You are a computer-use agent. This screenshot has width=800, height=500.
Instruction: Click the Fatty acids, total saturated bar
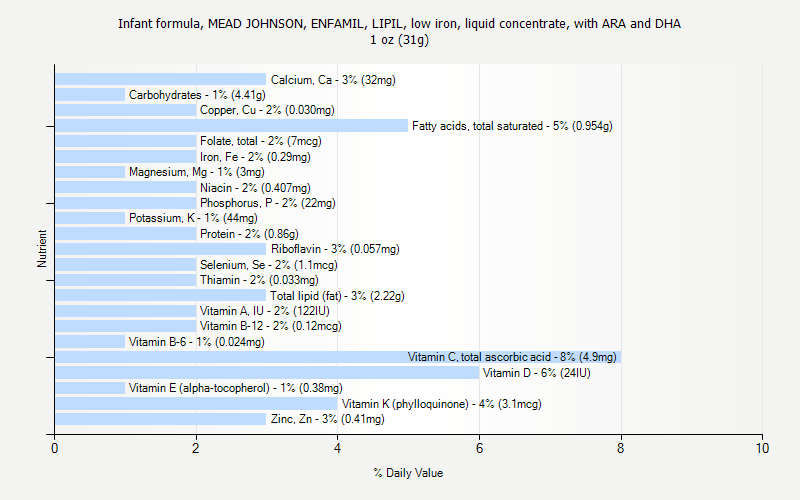(232, 126)
